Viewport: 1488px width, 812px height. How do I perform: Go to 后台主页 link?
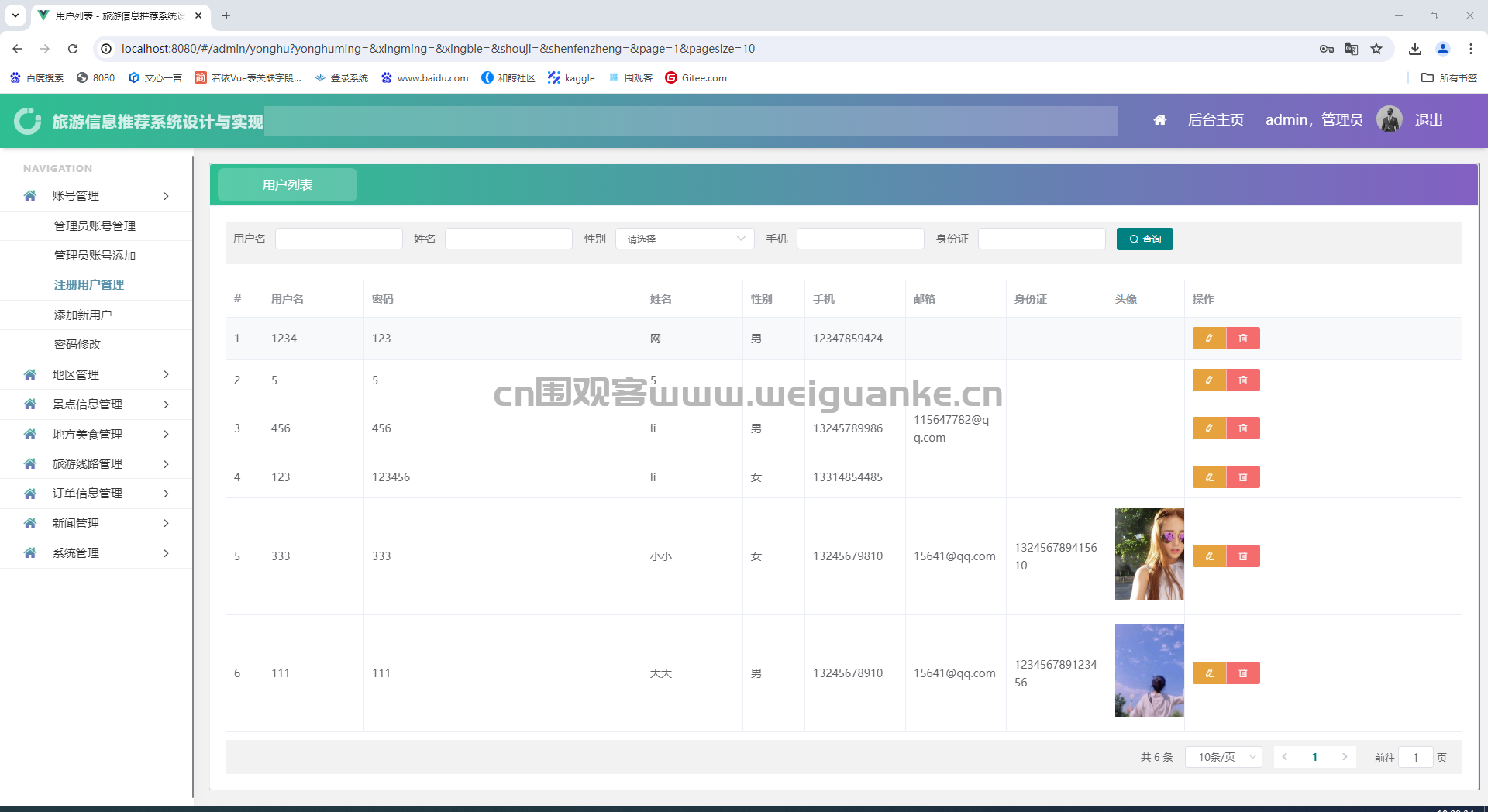[1215, 120]
